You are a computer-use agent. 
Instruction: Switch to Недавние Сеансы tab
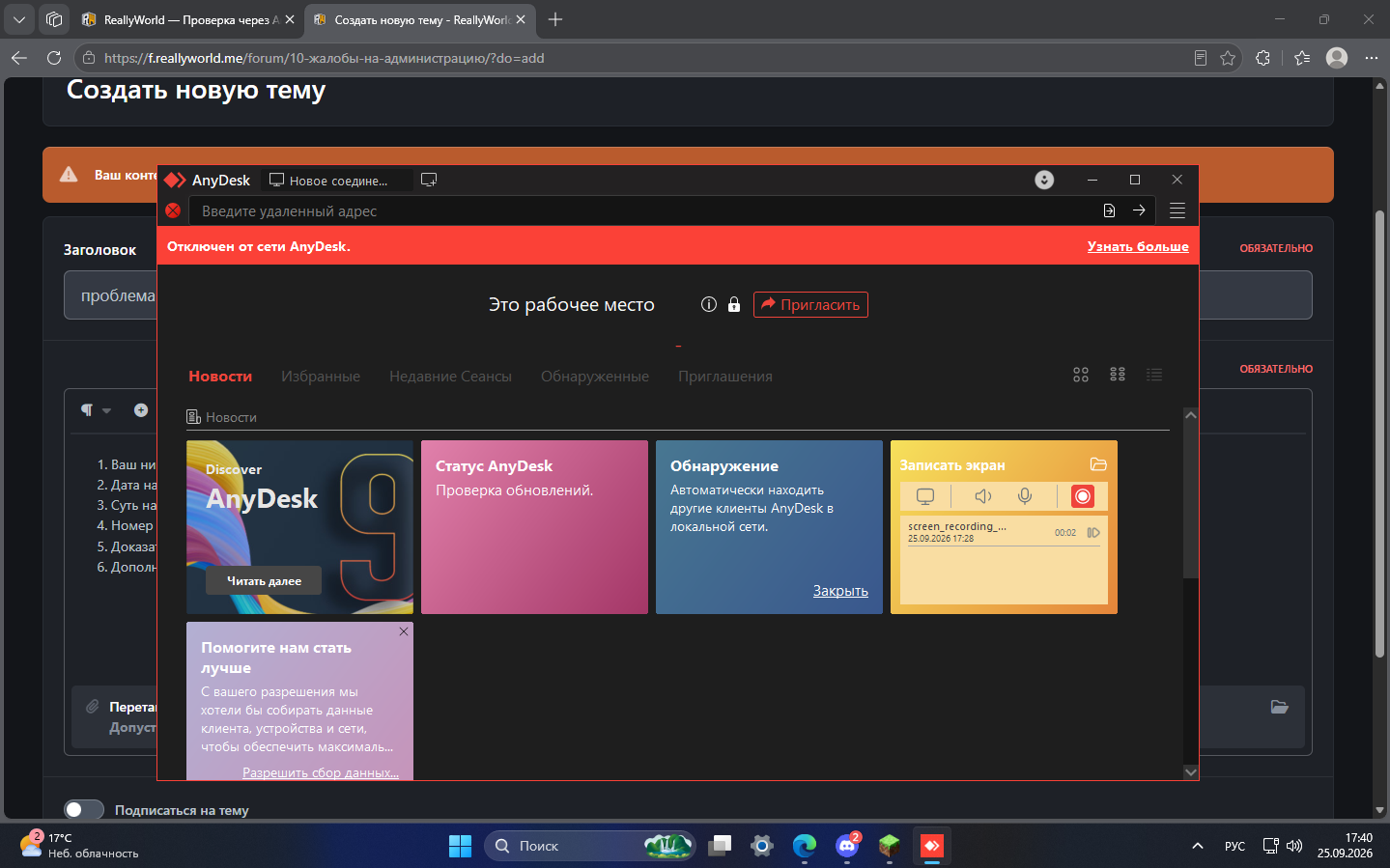450,377
